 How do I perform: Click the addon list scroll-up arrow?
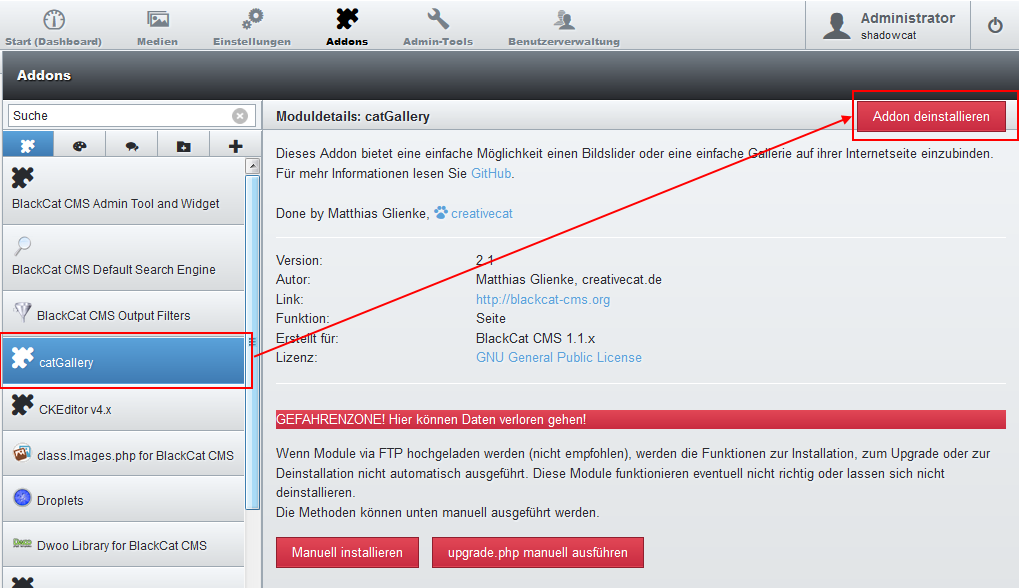[252, 166]
